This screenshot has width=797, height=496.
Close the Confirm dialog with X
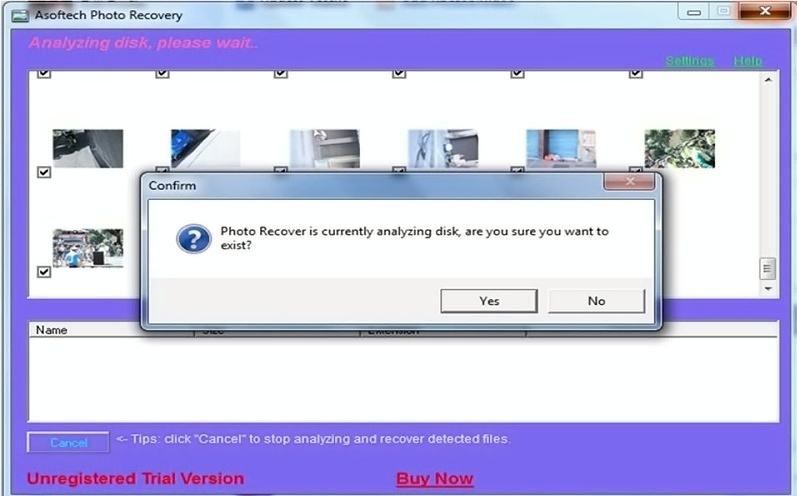click(x=629, y=181)
